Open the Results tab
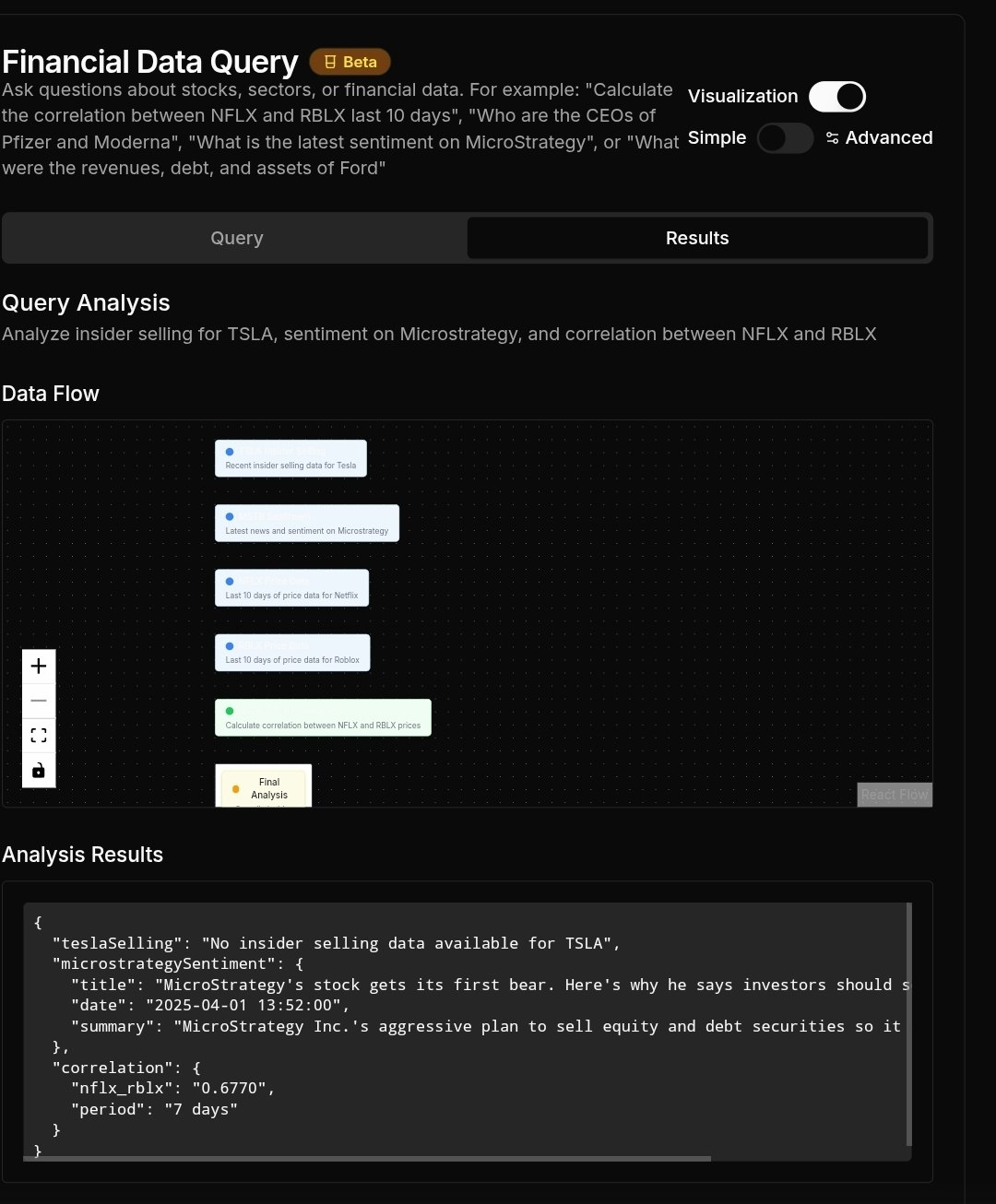Screen dimensions: 996x1204 [697, 238]
